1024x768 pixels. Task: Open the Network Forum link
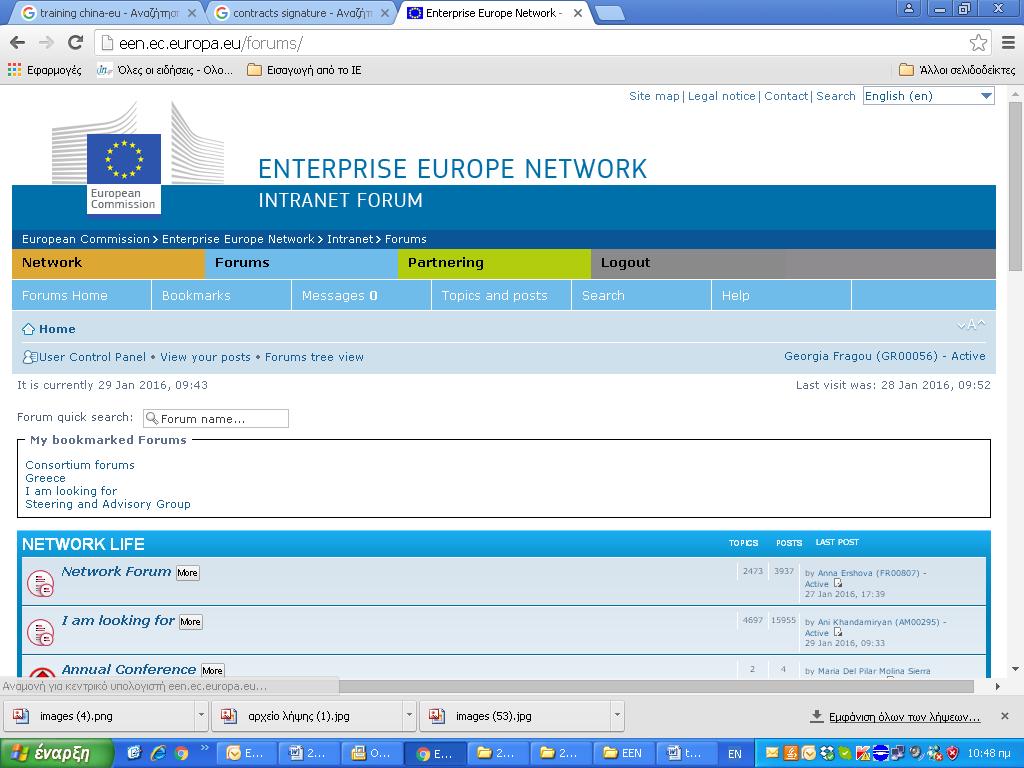coord(116,571)
